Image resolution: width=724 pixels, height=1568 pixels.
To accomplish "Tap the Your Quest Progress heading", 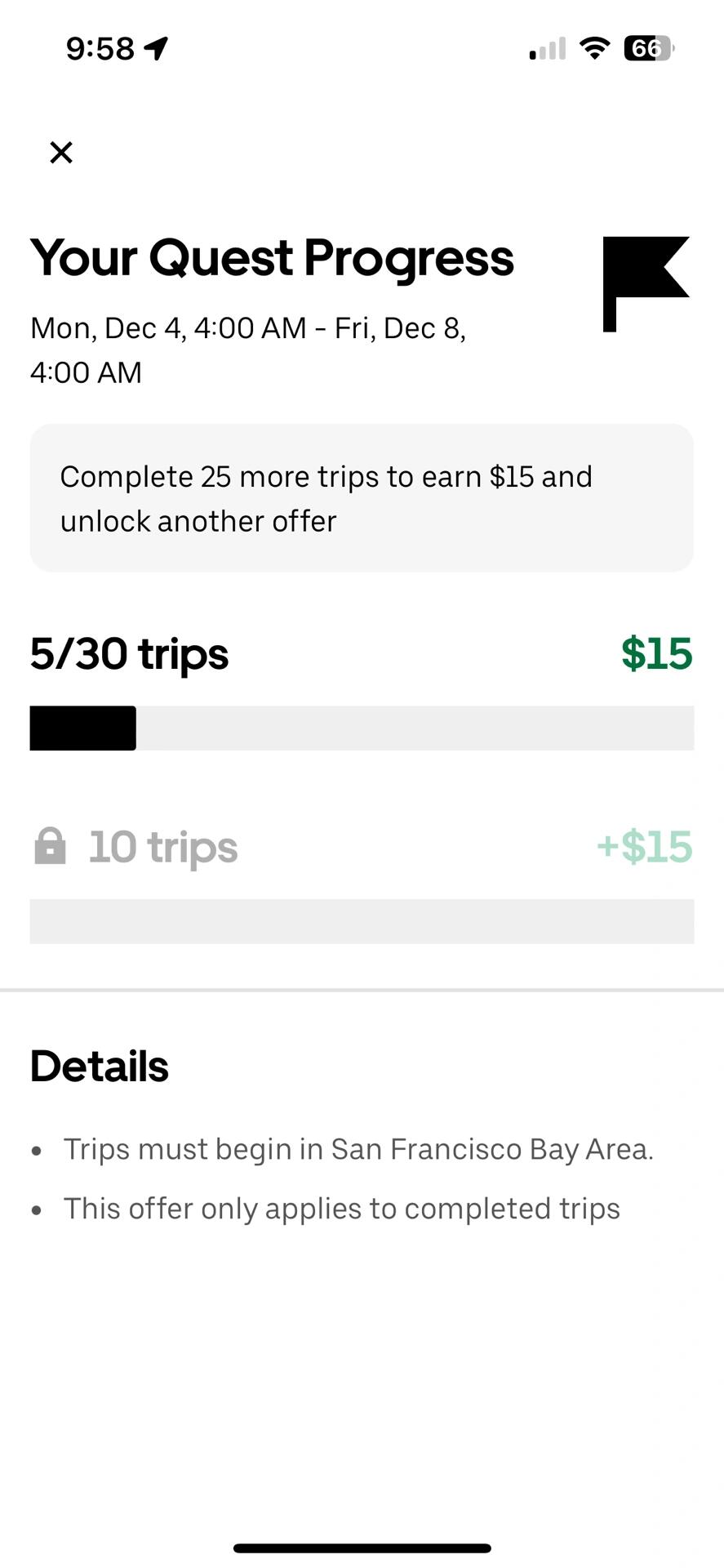I will [272, 258].
